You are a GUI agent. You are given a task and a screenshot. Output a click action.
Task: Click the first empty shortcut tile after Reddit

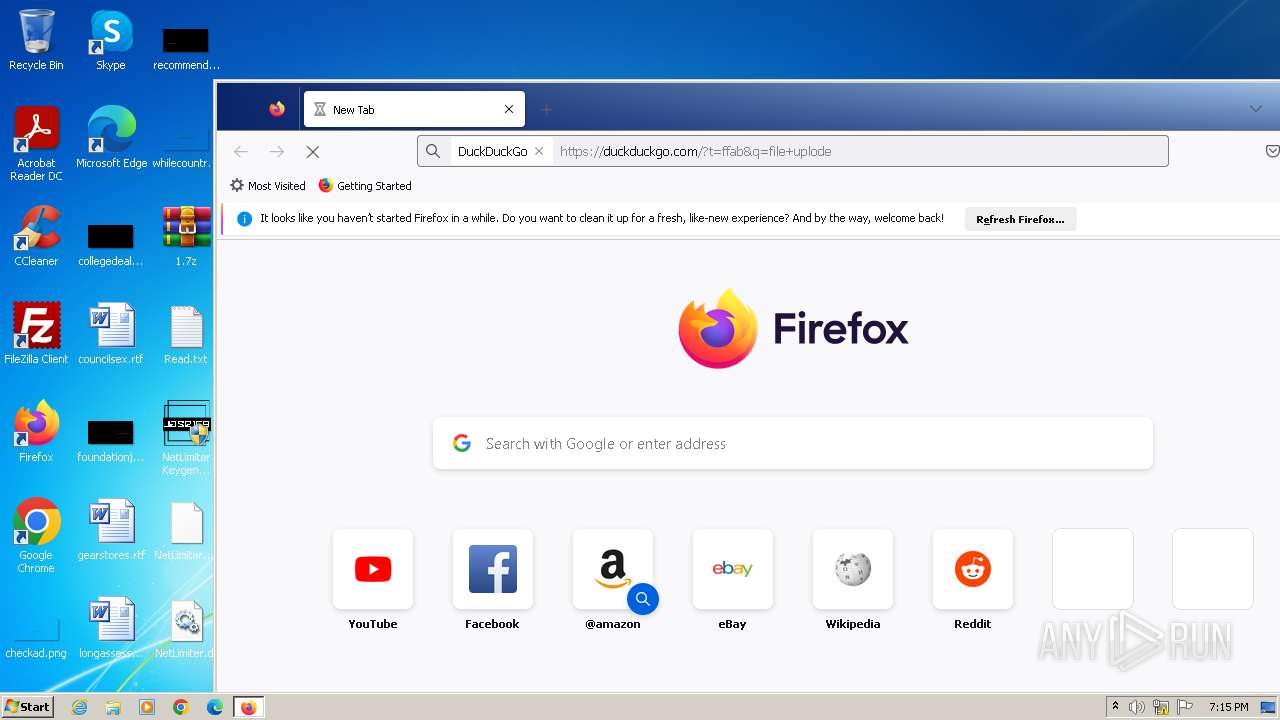(x=1093, y=569)
